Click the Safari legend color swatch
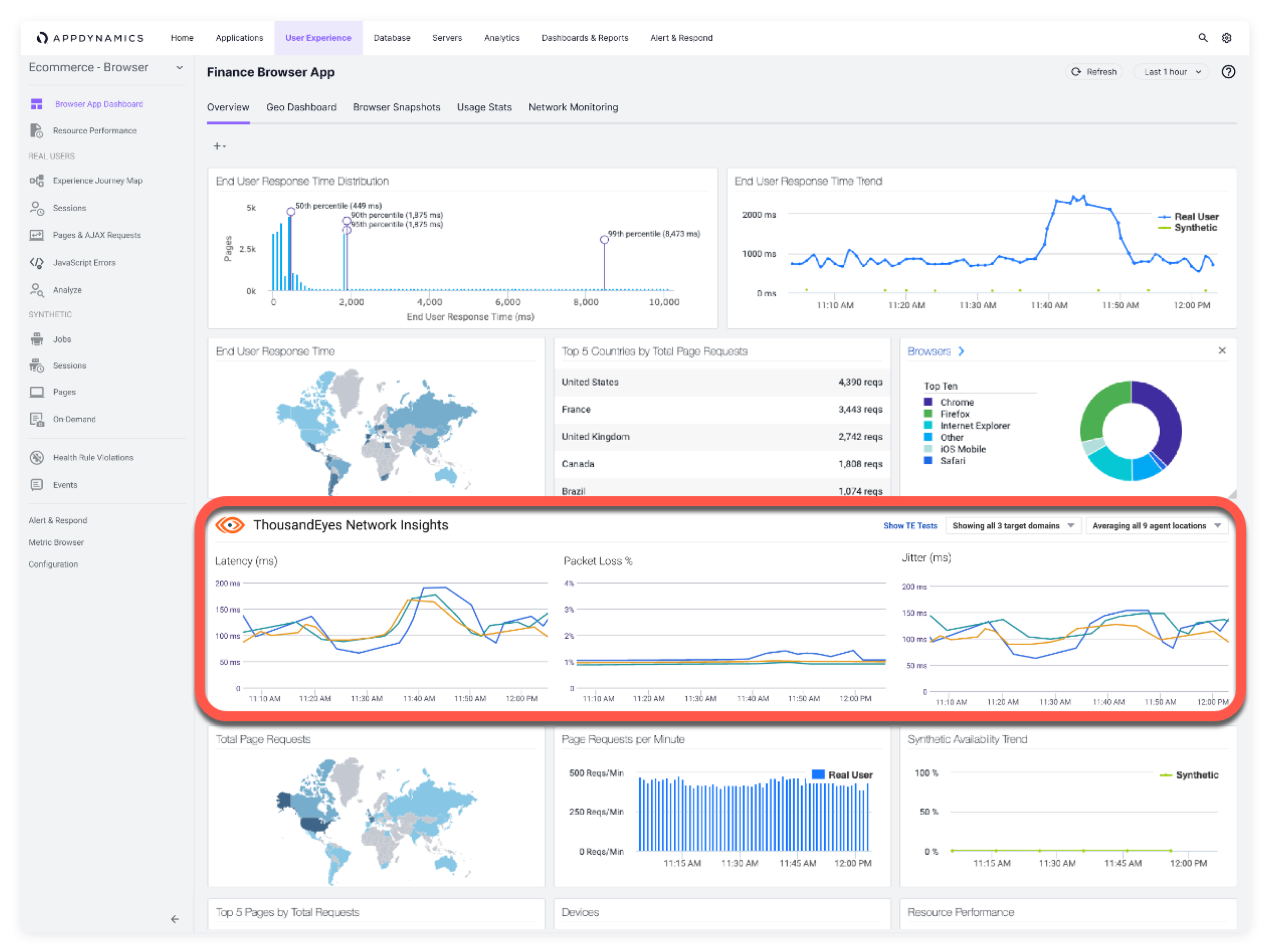 click(x=928, y=461)
